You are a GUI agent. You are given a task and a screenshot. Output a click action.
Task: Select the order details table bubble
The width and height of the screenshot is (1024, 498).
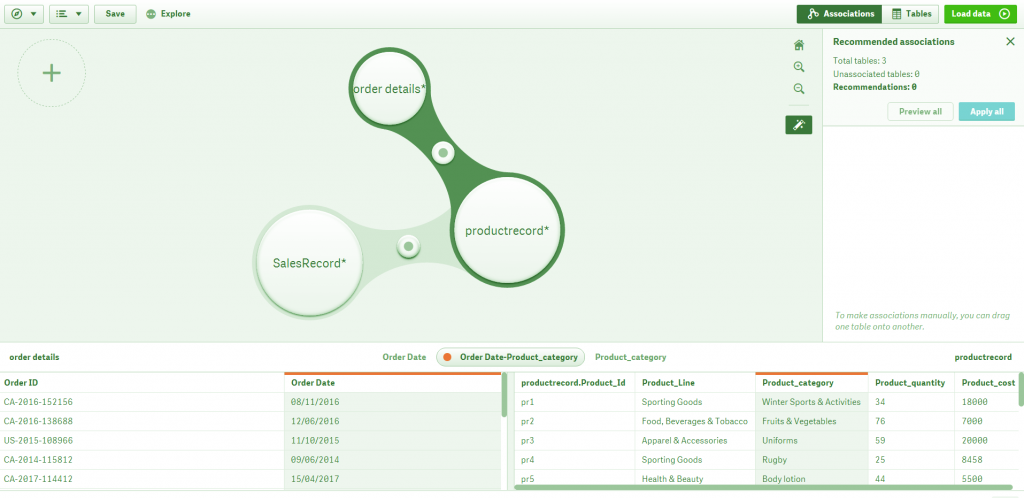pos(391,89)
